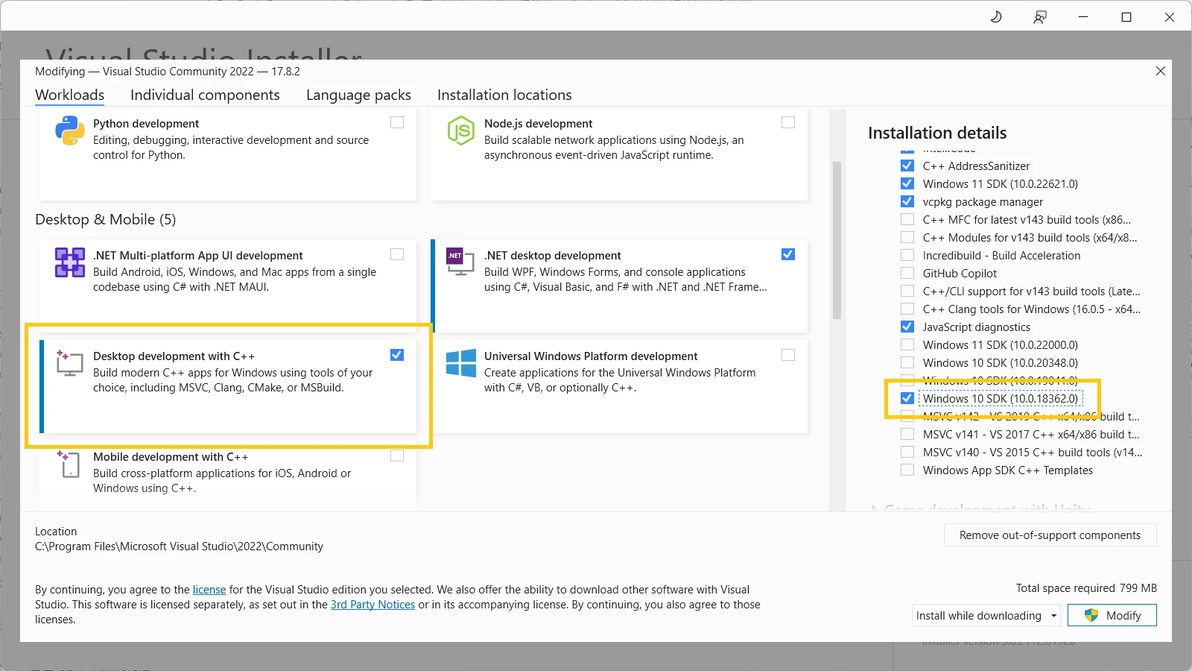Check C++/CLI support for v143 build tools
1192x671 pixels.
(907, 291)
